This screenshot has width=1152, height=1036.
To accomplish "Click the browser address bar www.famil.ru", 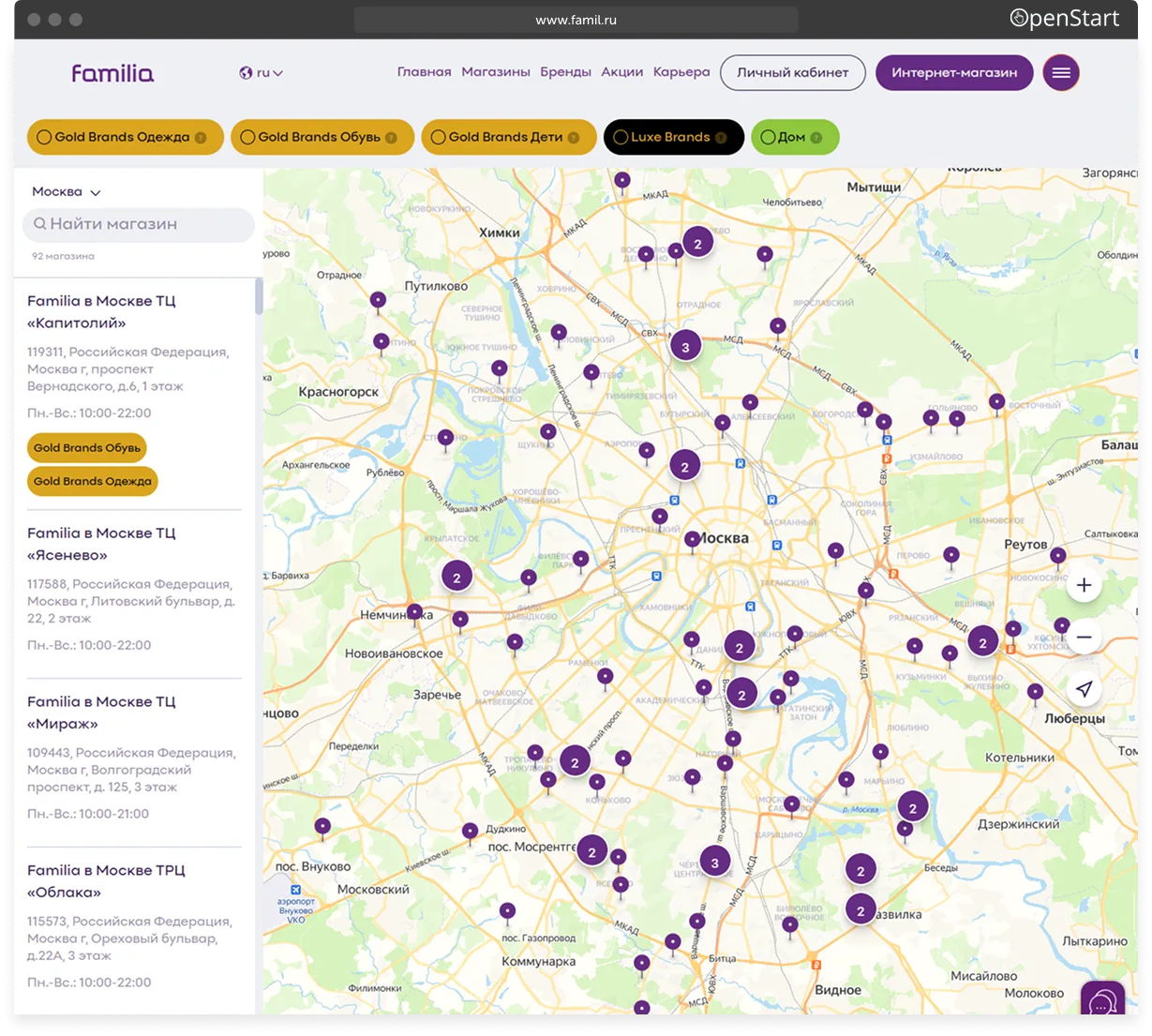I will click(x=576, y=20).
